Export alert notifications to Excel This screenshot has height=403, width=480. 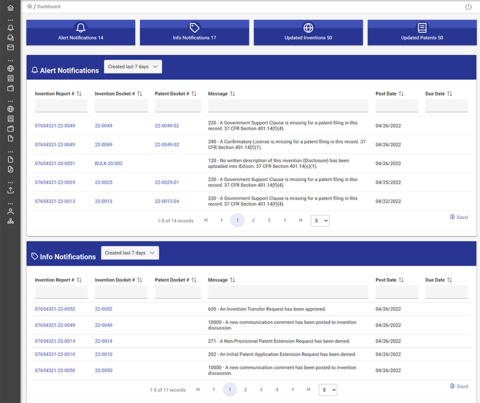(459, 217)
